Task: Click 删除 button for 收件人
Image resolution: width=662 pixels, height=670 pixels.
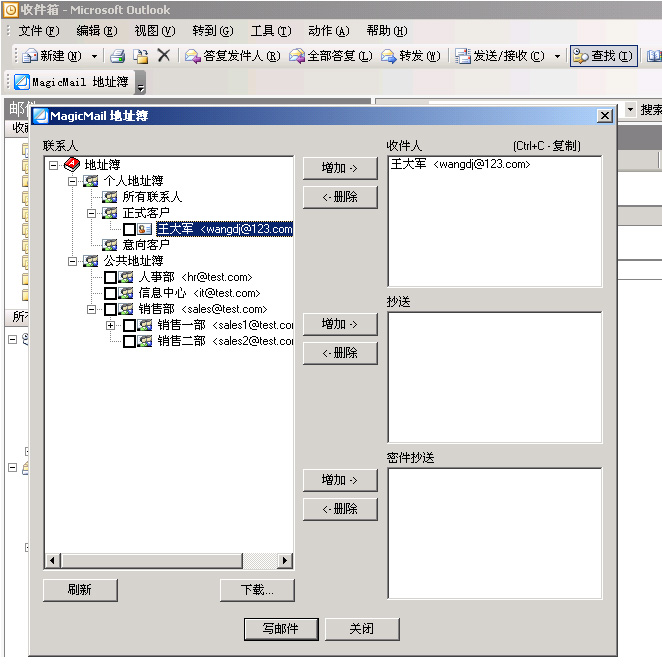Action: pyautogui.click(x=340, y=197)
